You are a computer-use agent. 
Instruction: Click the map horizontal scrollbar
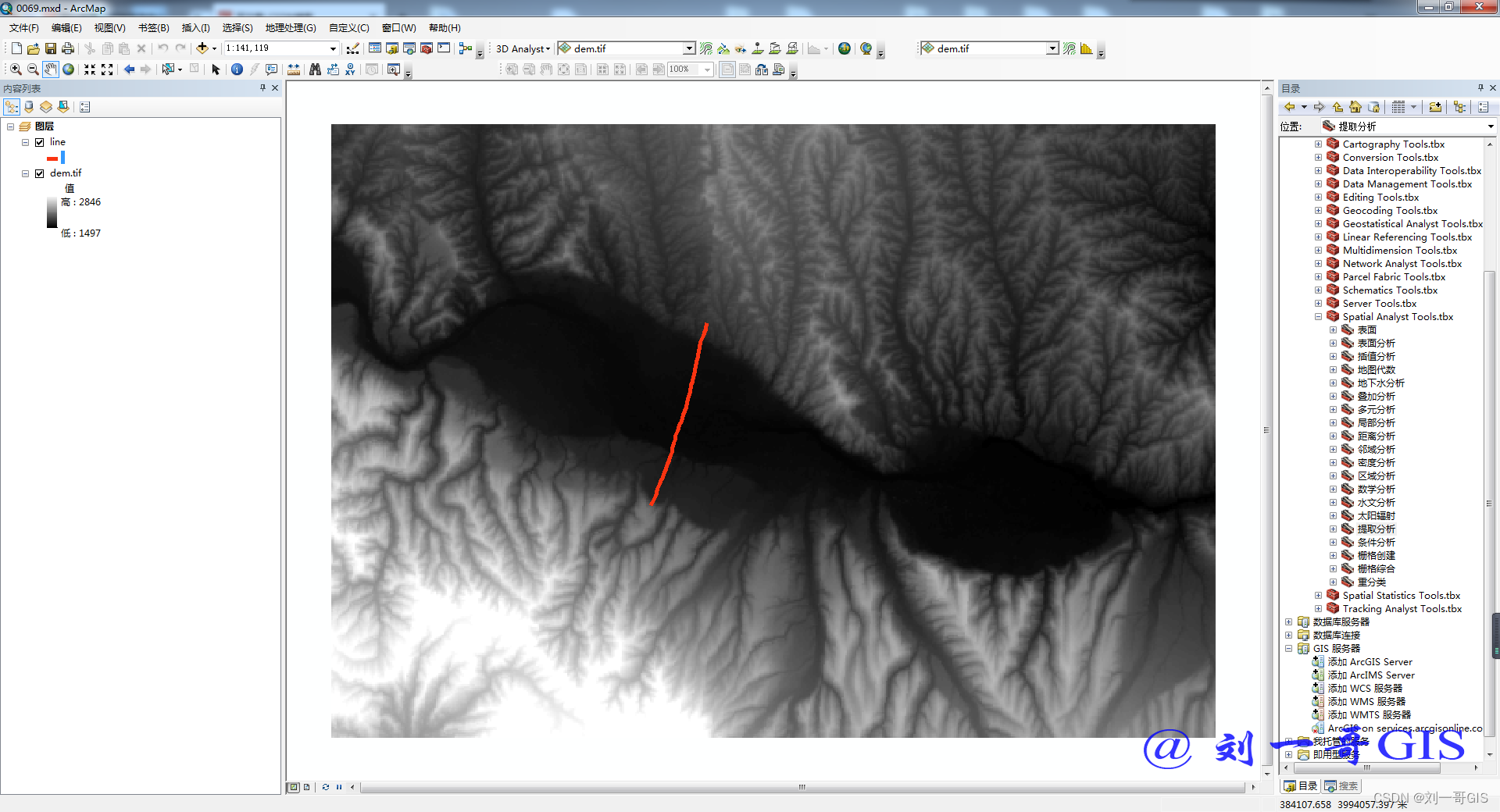pos(802,787)
